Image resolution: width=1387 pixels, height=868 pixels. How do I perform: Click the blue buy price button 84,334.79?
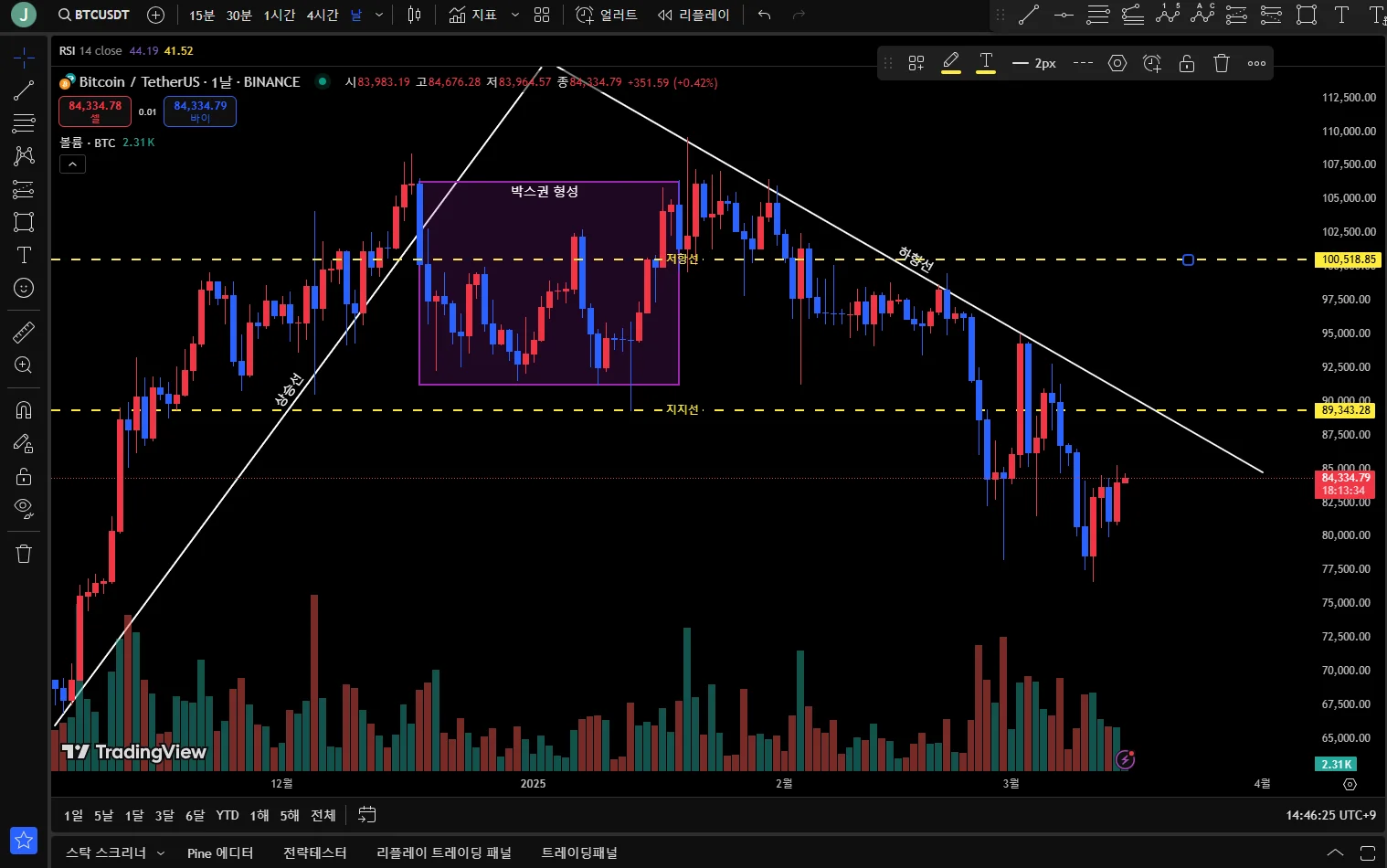coord(200,111)
